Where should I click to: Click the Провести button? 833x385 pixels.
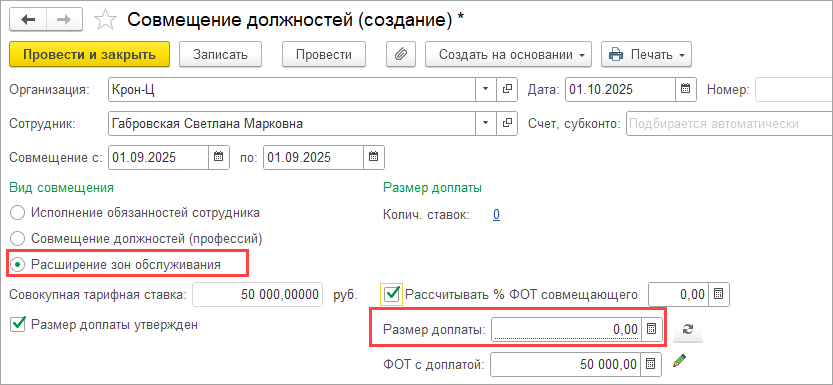[324, 54]
